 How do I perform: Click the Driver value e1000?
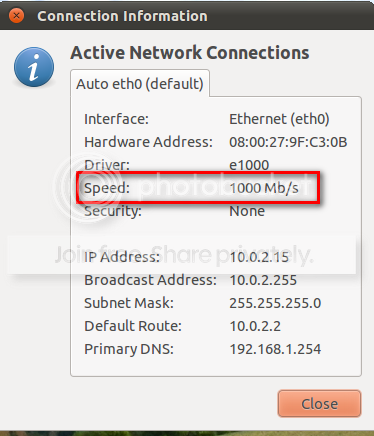(x=249, y=165)
